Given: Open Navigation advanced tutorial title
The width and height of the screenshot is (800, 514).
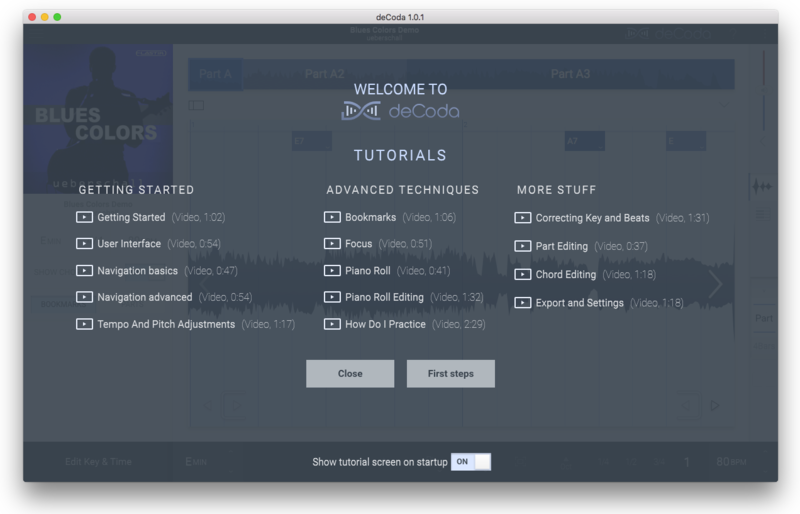Looking at the screenshot, I should [x=145, y=297].
